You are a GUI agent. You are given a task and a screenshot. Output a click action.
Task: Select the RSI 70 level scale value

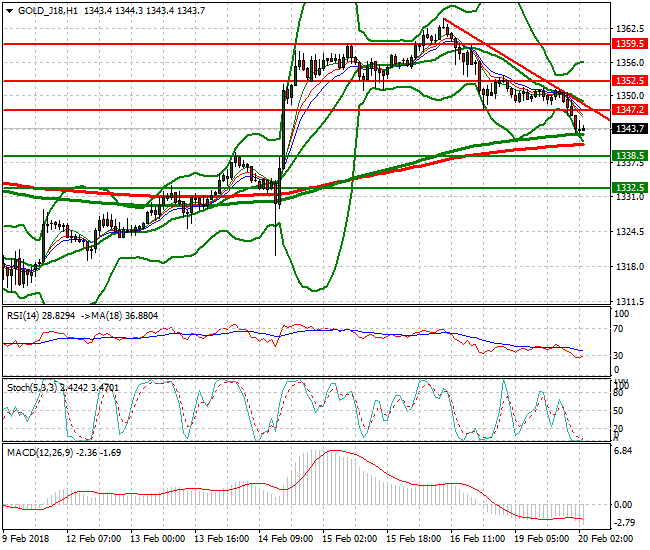618,329
